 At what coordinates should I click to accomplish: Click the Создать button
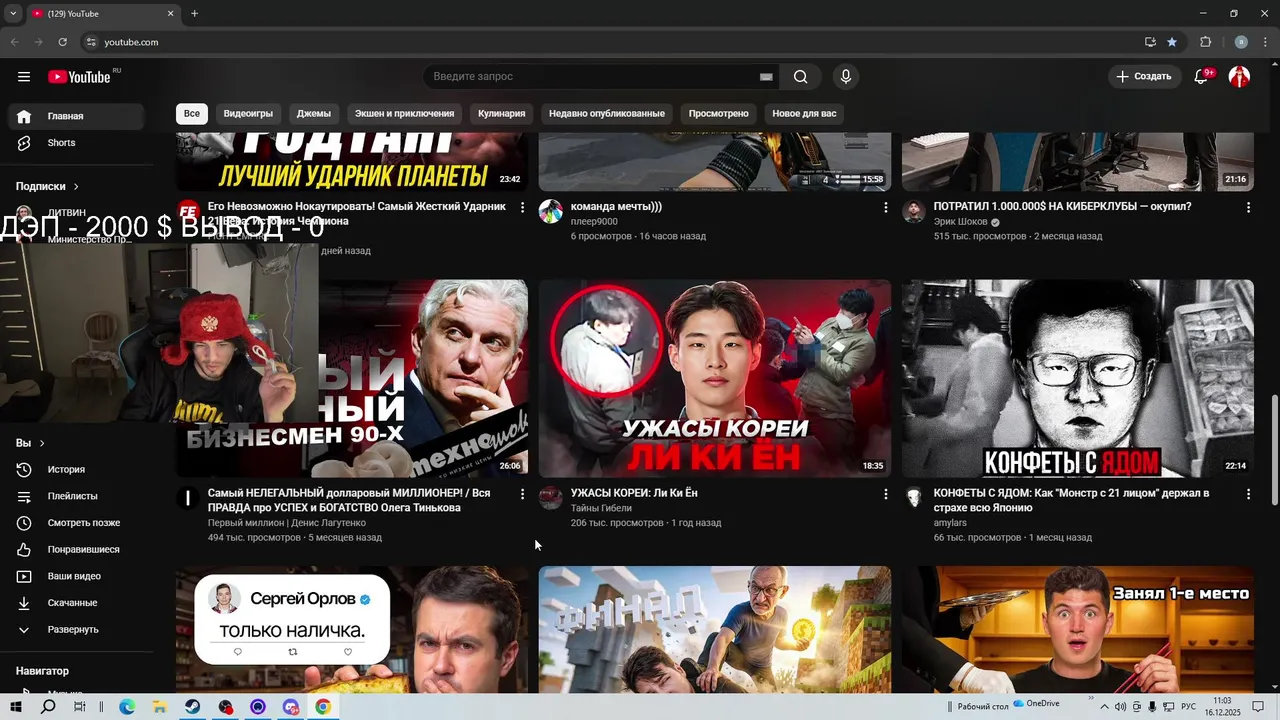click(x=1144, y=77)
